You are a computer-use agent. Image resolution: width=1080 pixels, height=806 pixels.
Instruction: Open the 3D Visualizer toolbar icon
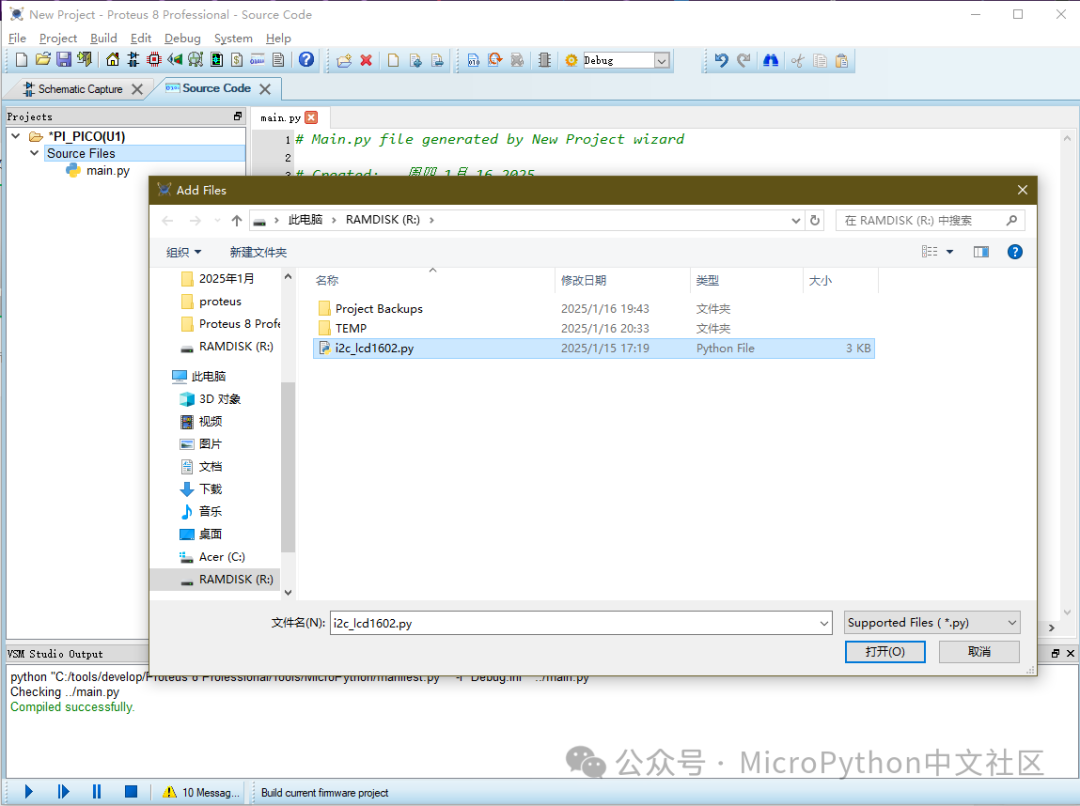(174, 60)
